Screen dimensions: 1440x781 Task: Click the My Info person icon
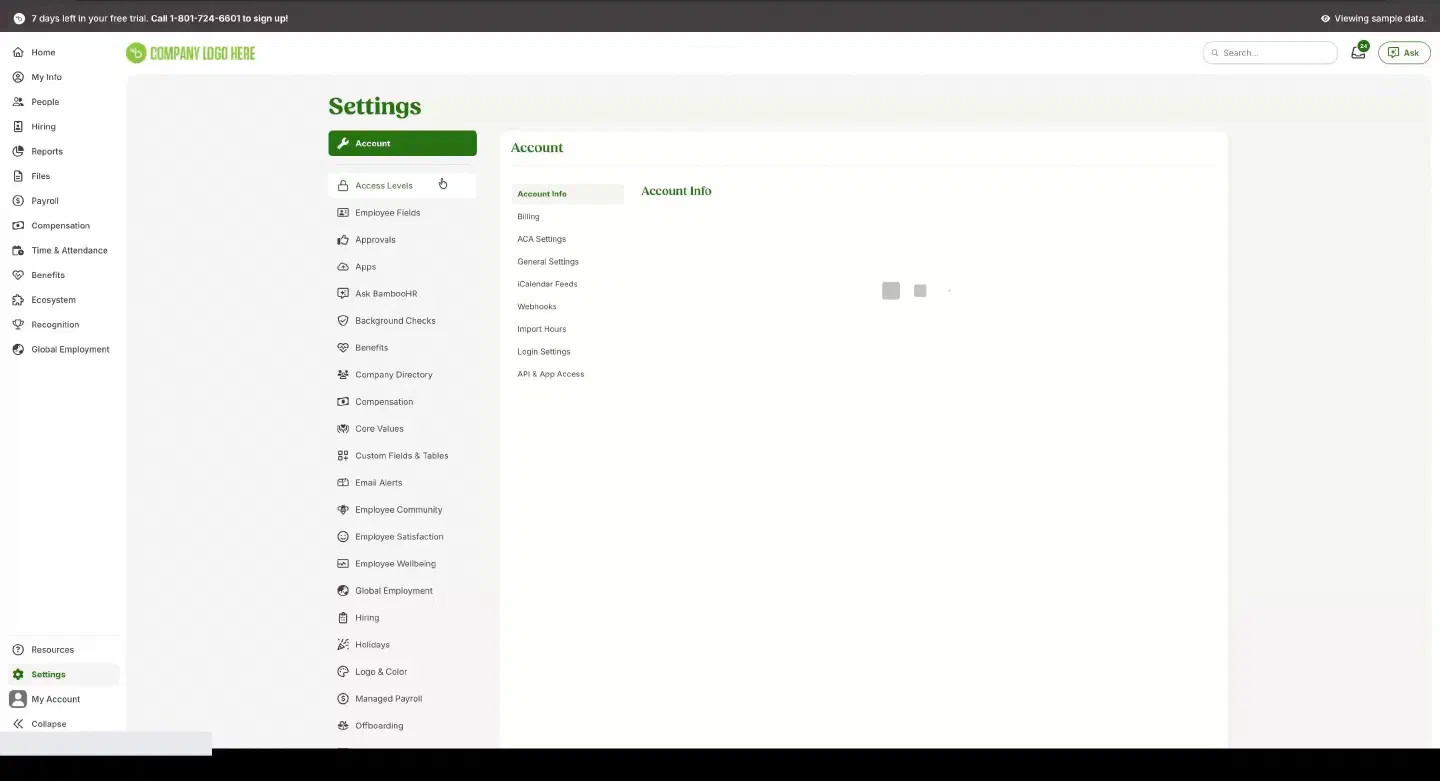[18, 77]
